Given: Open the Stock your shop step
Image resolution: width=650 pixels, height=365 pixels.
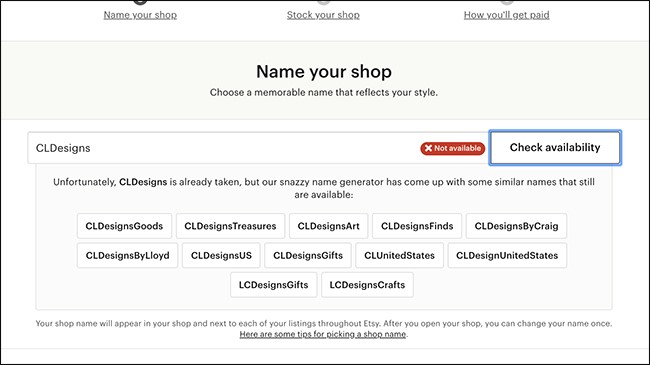Looking at the screenshot, I should tap(323, 15).
